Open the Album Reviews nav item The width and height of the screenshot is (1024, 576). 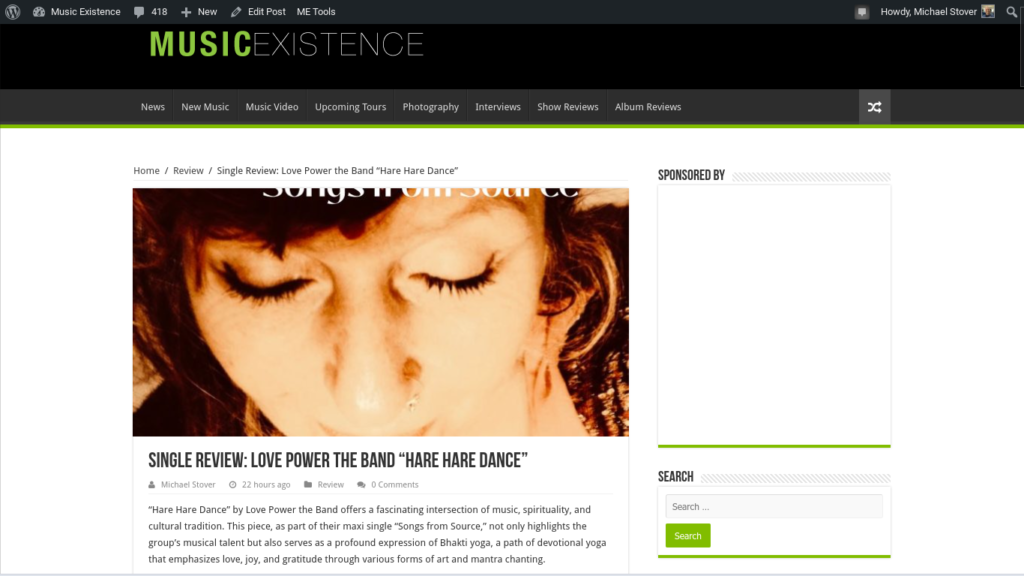click(x=648, y=107)
